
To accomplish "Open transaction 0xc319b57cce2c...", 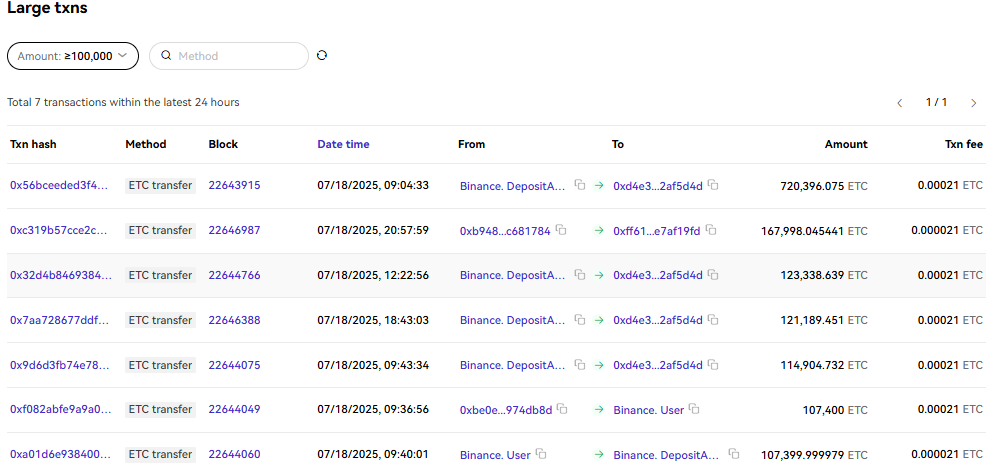I will point(59,231).
